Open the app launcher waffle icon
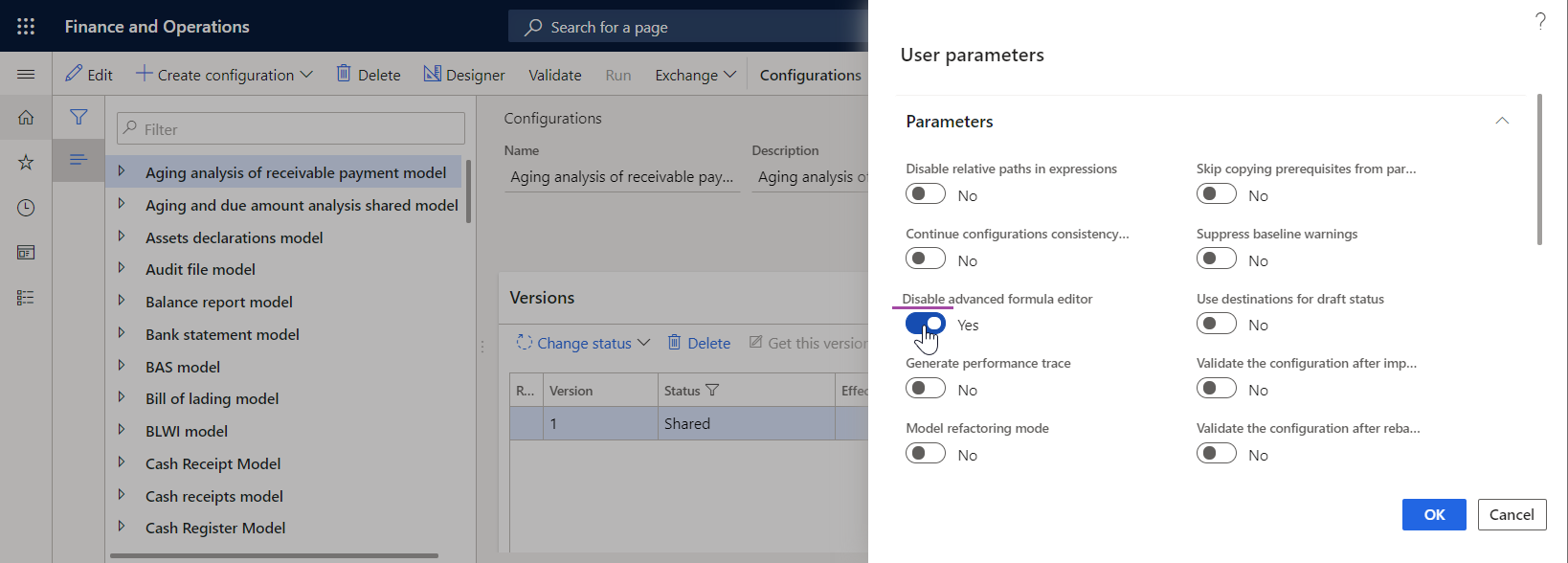Image resolution: width=1568 pixels, height=563 pixels. [26, 27]
